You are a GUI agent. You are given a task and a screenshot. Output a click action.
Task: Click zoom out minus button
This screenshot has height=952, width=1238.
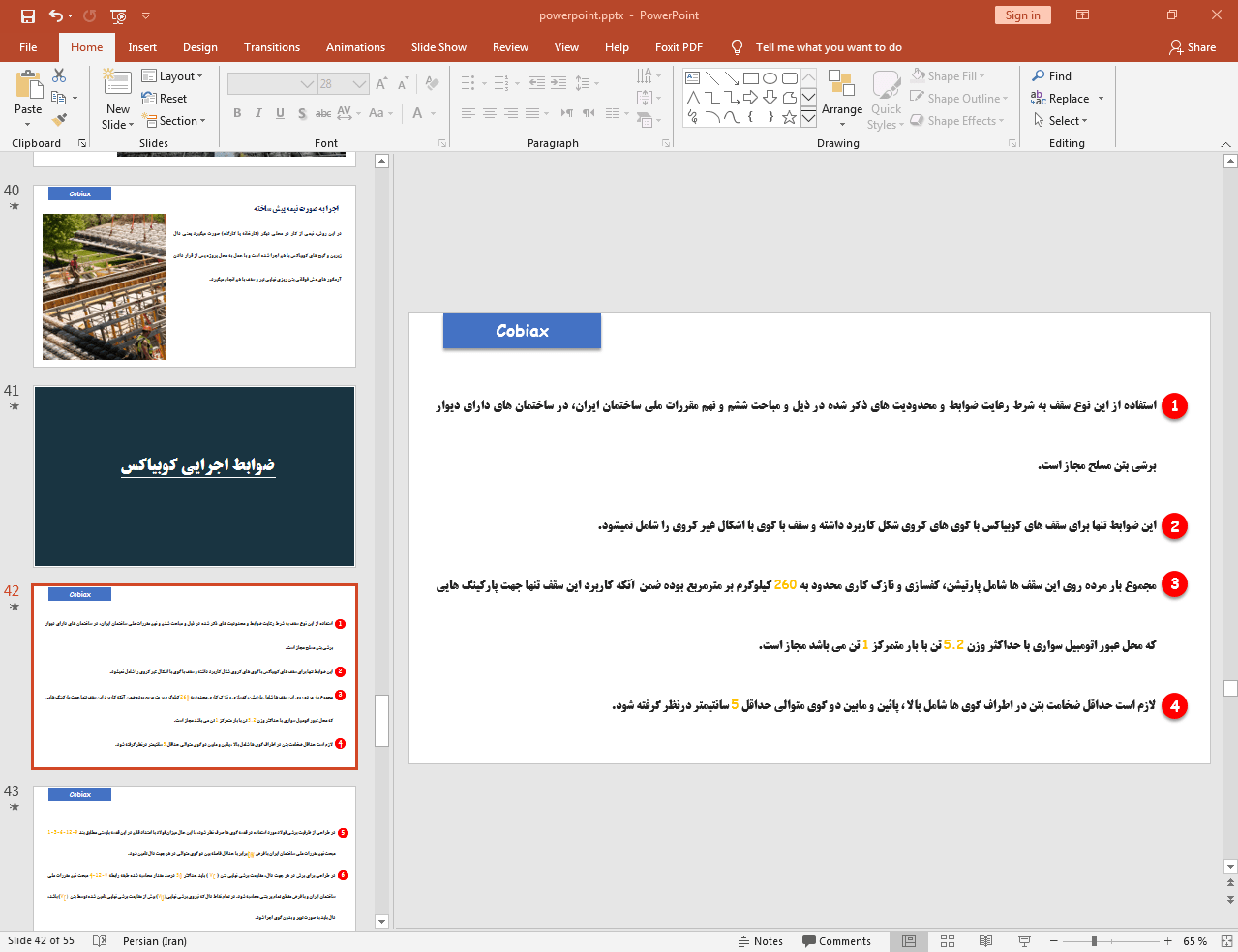[x=1052, y=941]
